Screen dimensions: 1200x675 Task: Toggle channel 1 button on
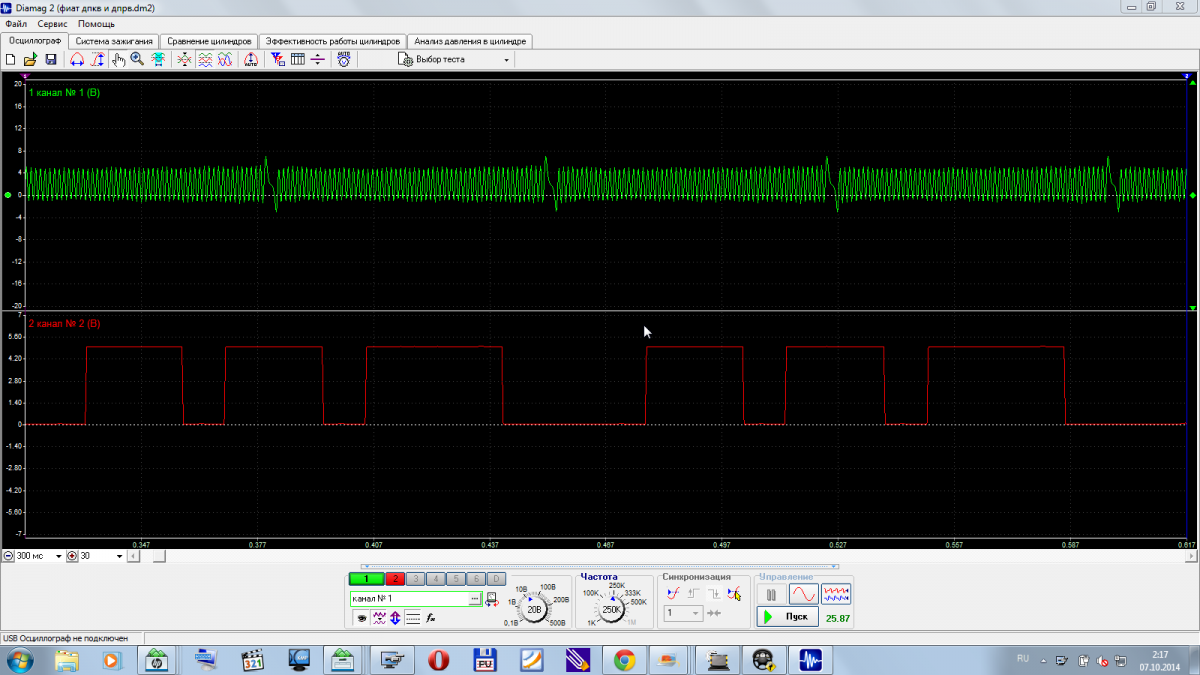click(x=366, y=578)
